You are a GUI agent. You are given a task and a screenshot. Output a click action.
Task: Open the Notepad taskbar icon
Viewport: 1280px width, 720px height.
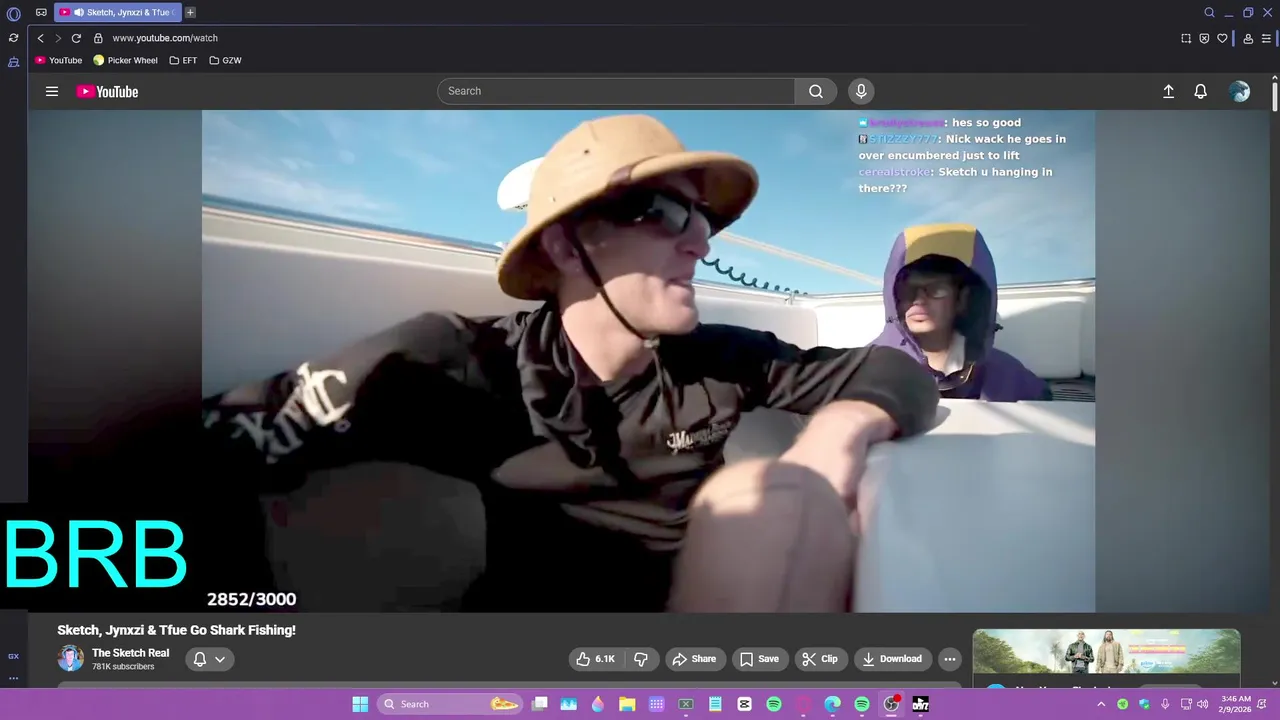[x=715, y=704]
